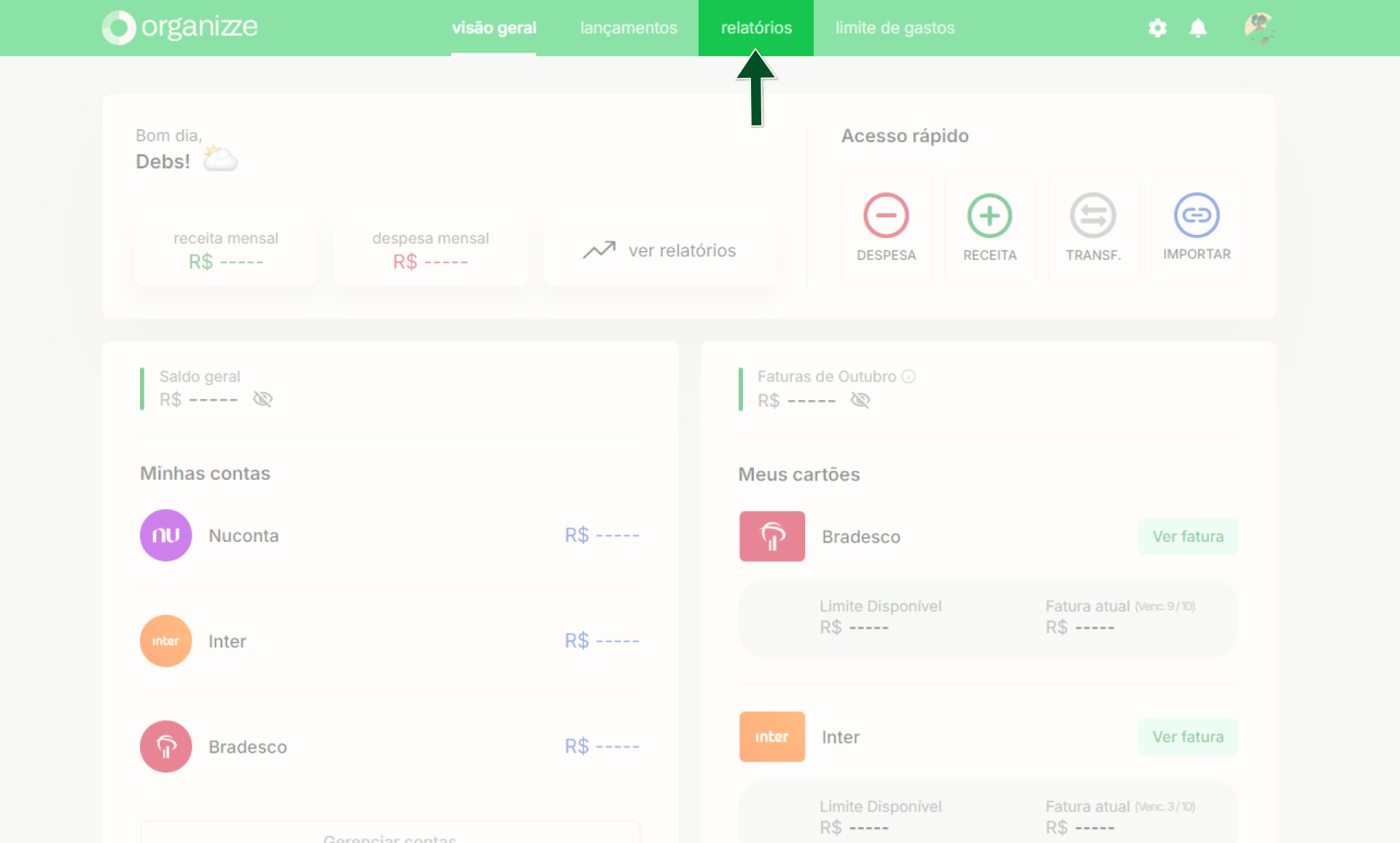Open settings gear in header

pyautogui.click(x=1157, y=28)
